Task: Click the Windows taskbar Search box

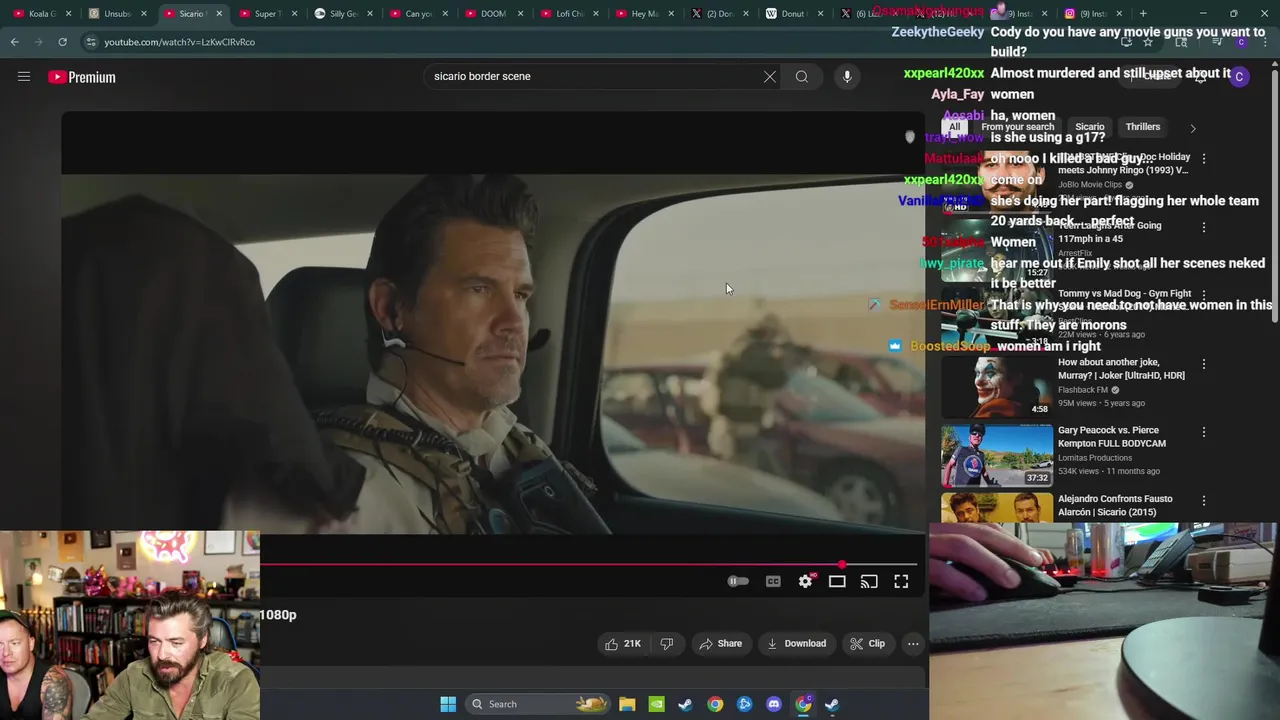Action: [x=538, y=704]
